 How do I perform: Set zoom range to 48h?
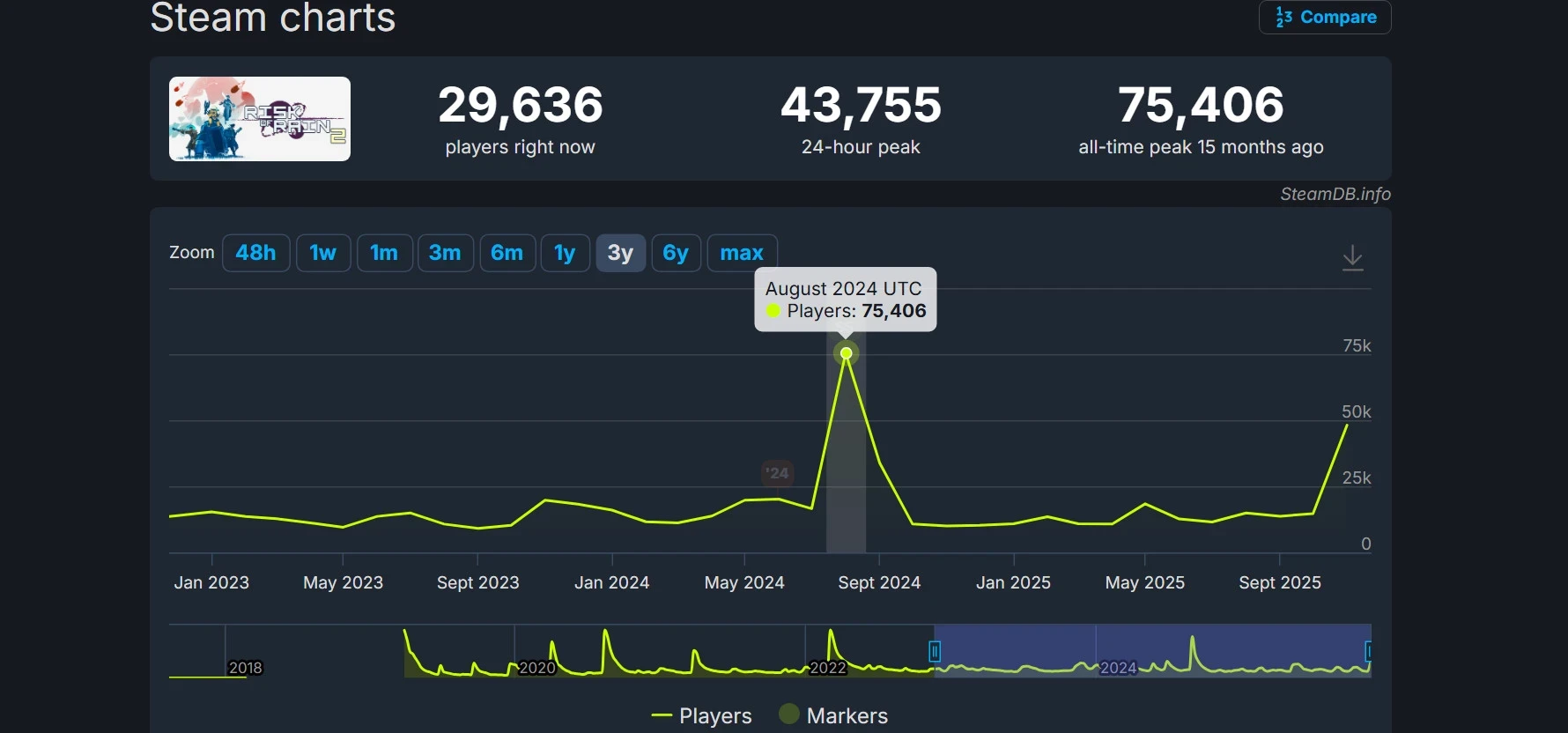[255, 254]
